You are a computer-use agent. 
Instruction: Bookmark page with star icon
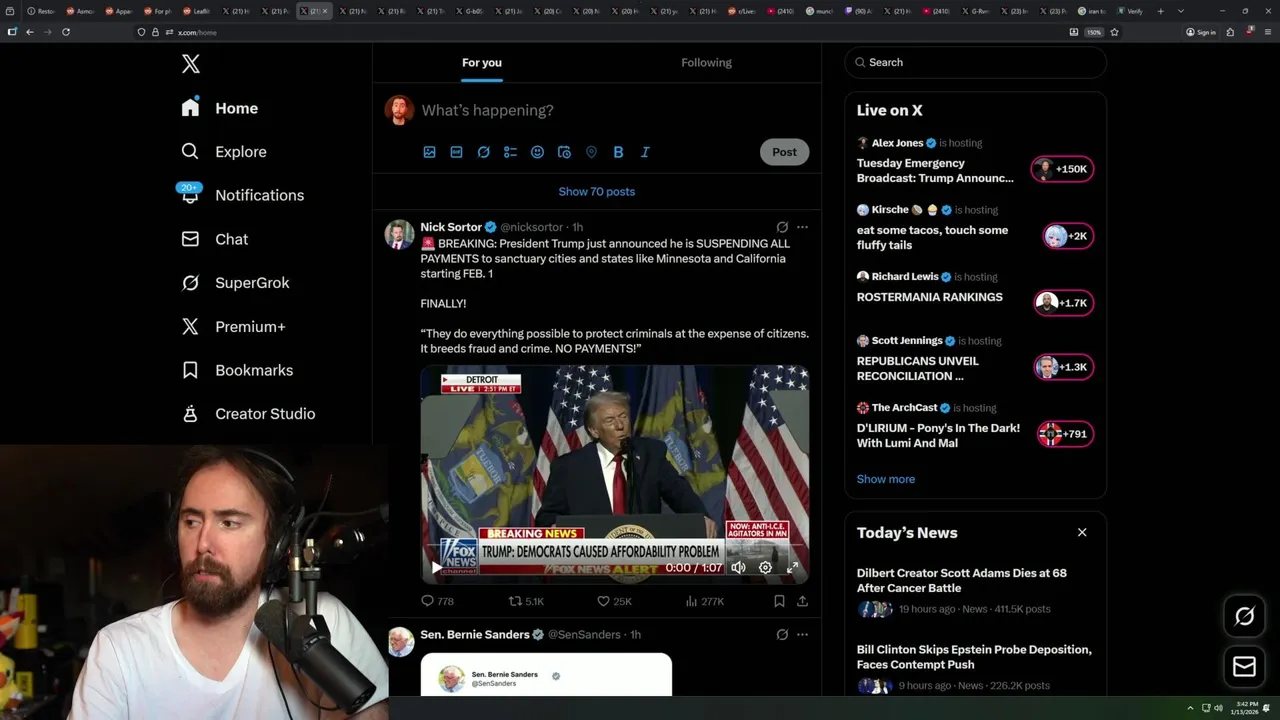click(x=1114, y=32)
